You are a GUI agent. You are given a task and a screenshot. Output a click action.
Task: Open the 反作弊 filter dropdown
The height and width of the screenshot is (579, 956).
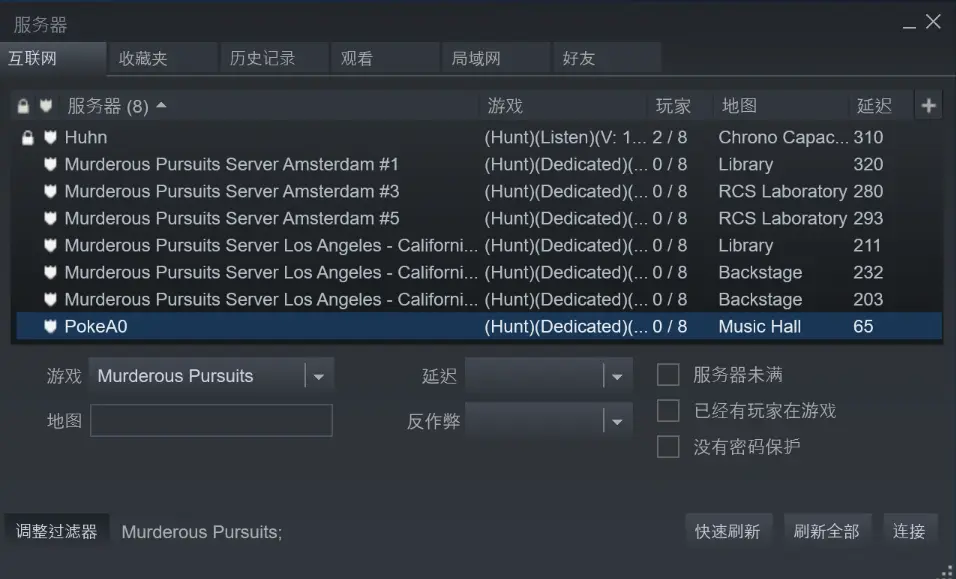[549, 421]
